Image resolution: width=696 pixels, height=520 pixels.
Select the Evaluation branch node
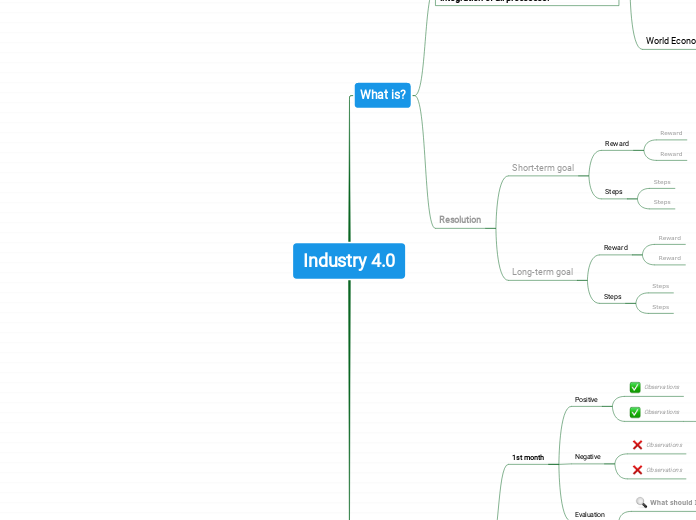(x=589, y=514)
